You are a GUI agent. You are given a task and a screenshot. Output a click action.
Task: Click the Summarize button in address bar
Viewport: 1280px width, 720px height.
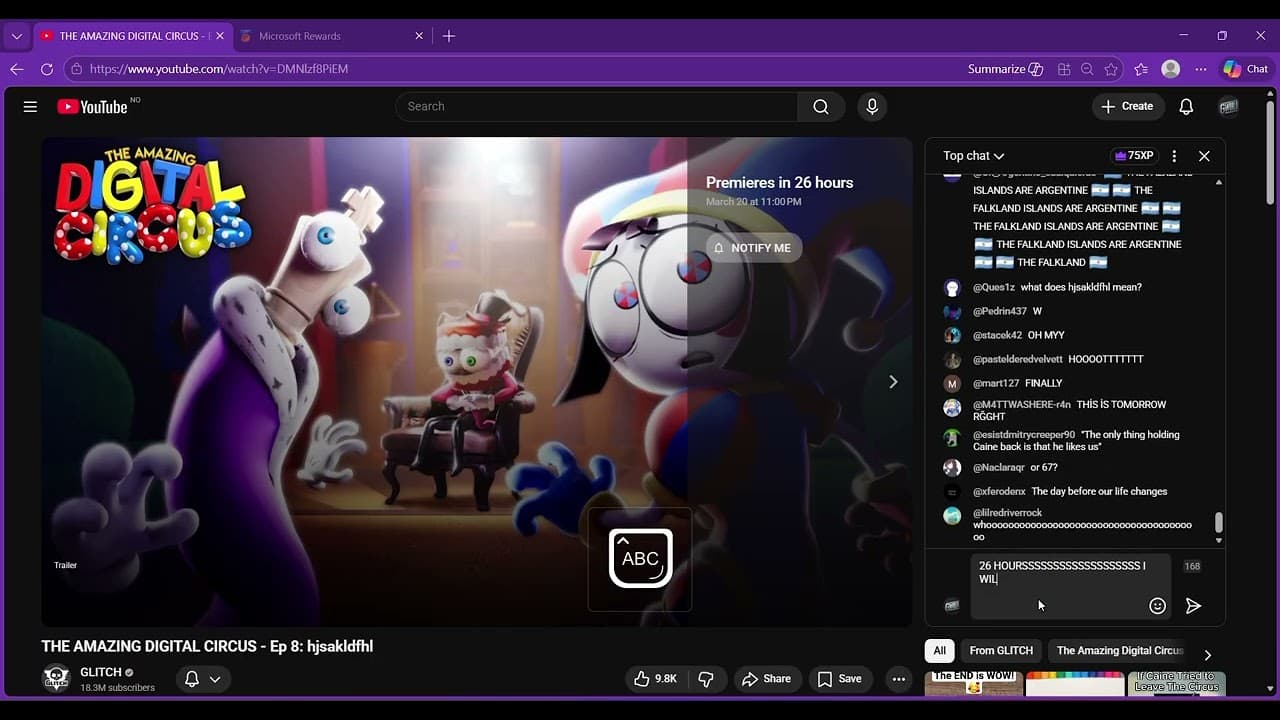1005,69
